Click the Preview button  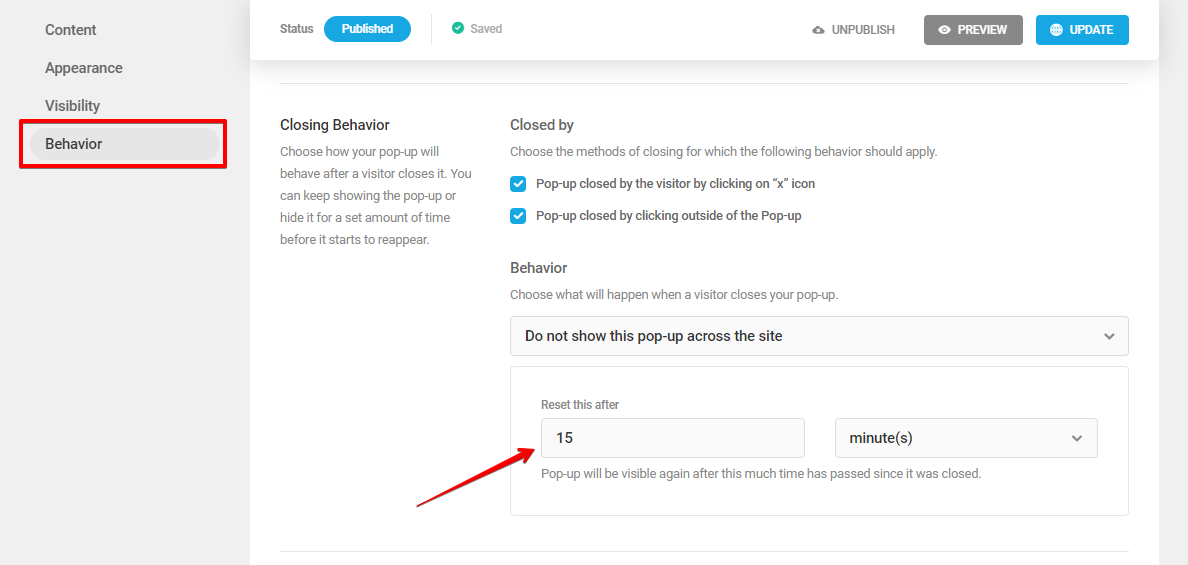click(973, 30)
